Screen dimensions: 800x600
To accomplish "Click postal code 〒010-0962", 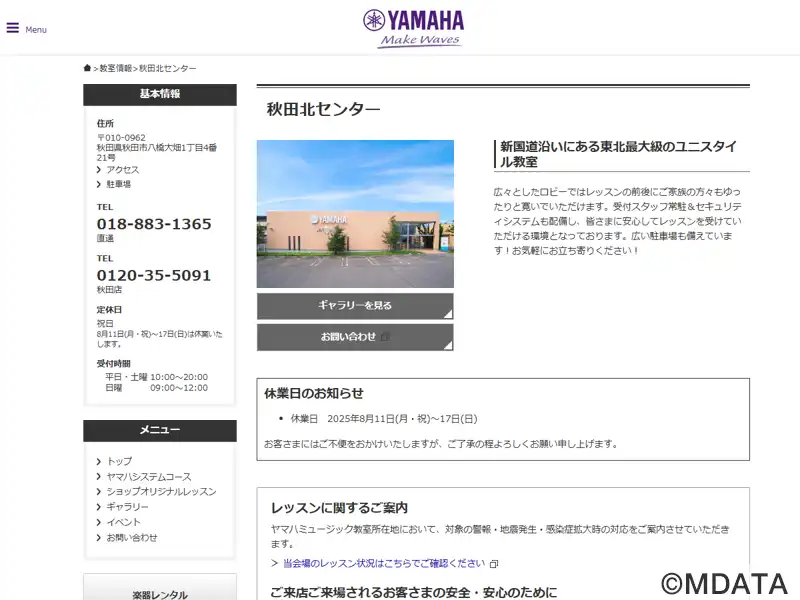I will [121, 138].
